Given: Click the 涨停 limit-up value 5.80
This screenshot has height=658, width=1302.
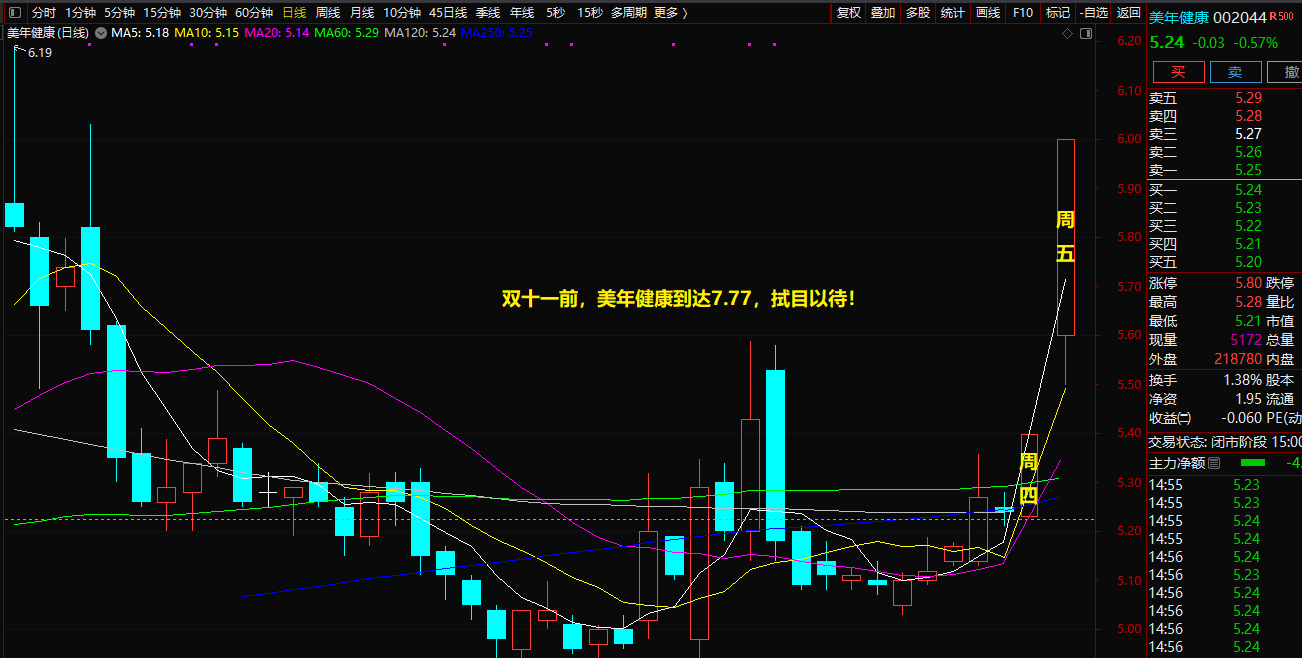Looking at the screenshot, I should [x=1248, y=283].
